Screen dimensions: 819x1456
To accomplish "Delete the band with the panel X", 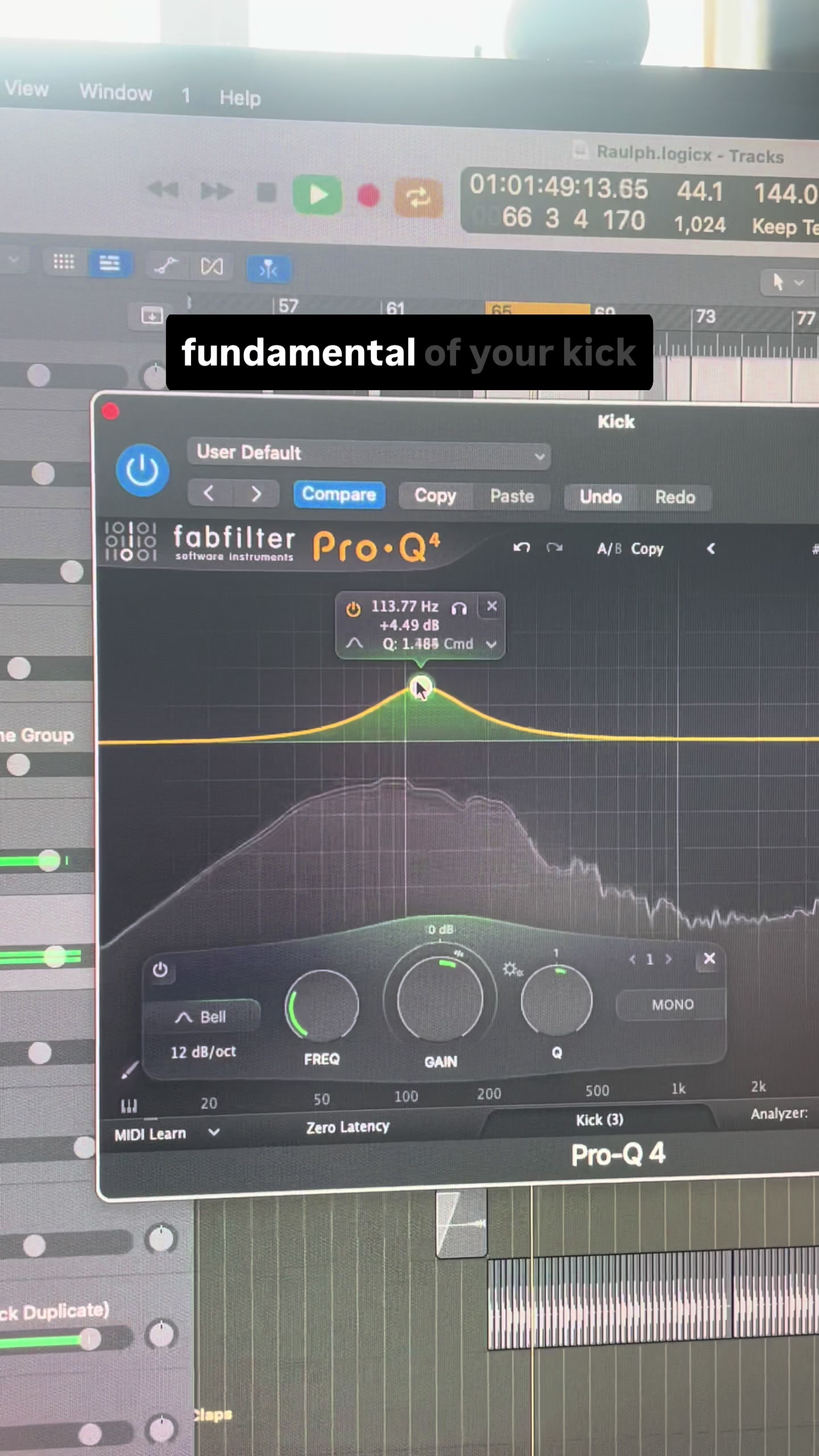I will 709,959.
